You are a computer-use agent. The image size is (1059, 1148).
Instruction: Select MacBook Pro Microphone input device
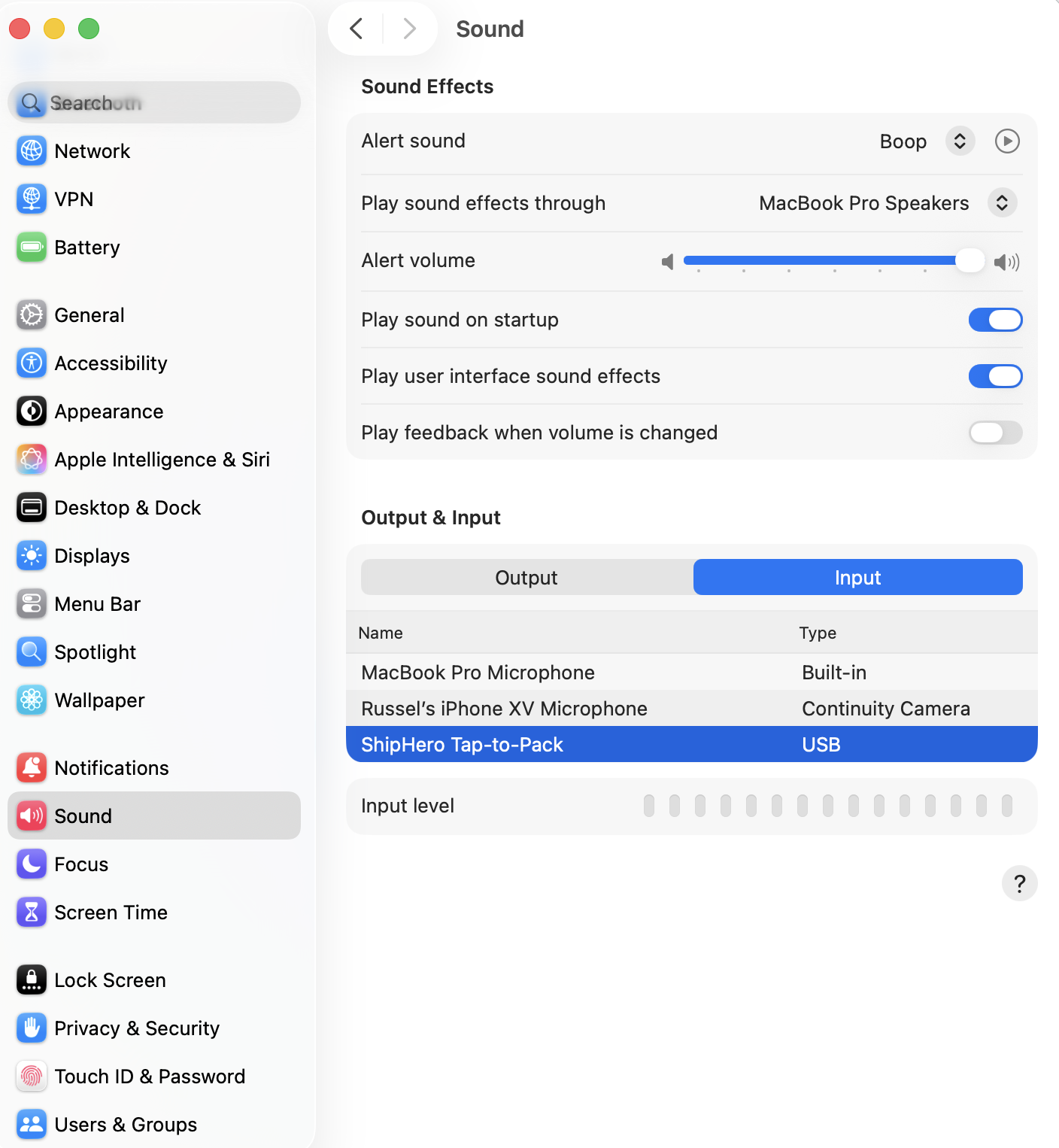(478, 673)
